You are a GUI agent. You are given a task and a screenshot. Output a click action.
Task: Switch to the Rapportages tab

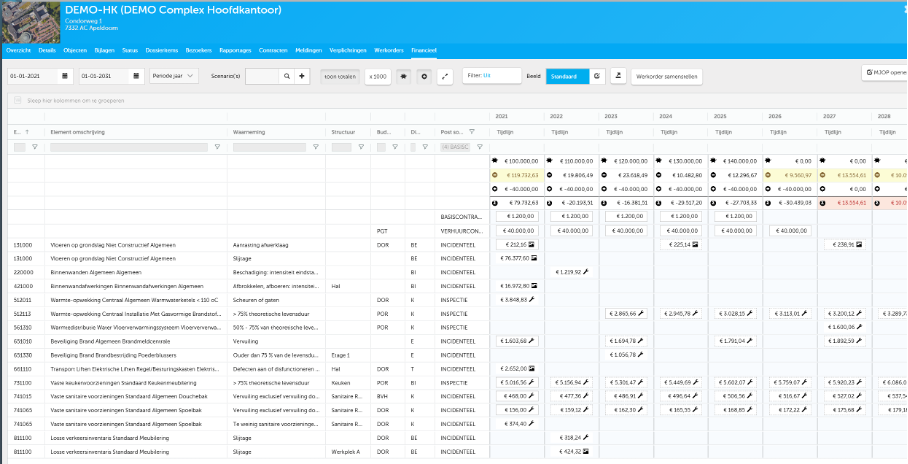tap(235, 50)
